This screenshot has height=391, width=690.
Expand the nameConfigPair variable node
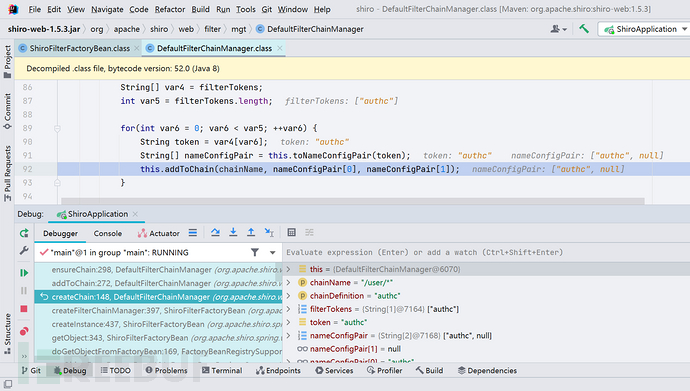click(289, 335)
